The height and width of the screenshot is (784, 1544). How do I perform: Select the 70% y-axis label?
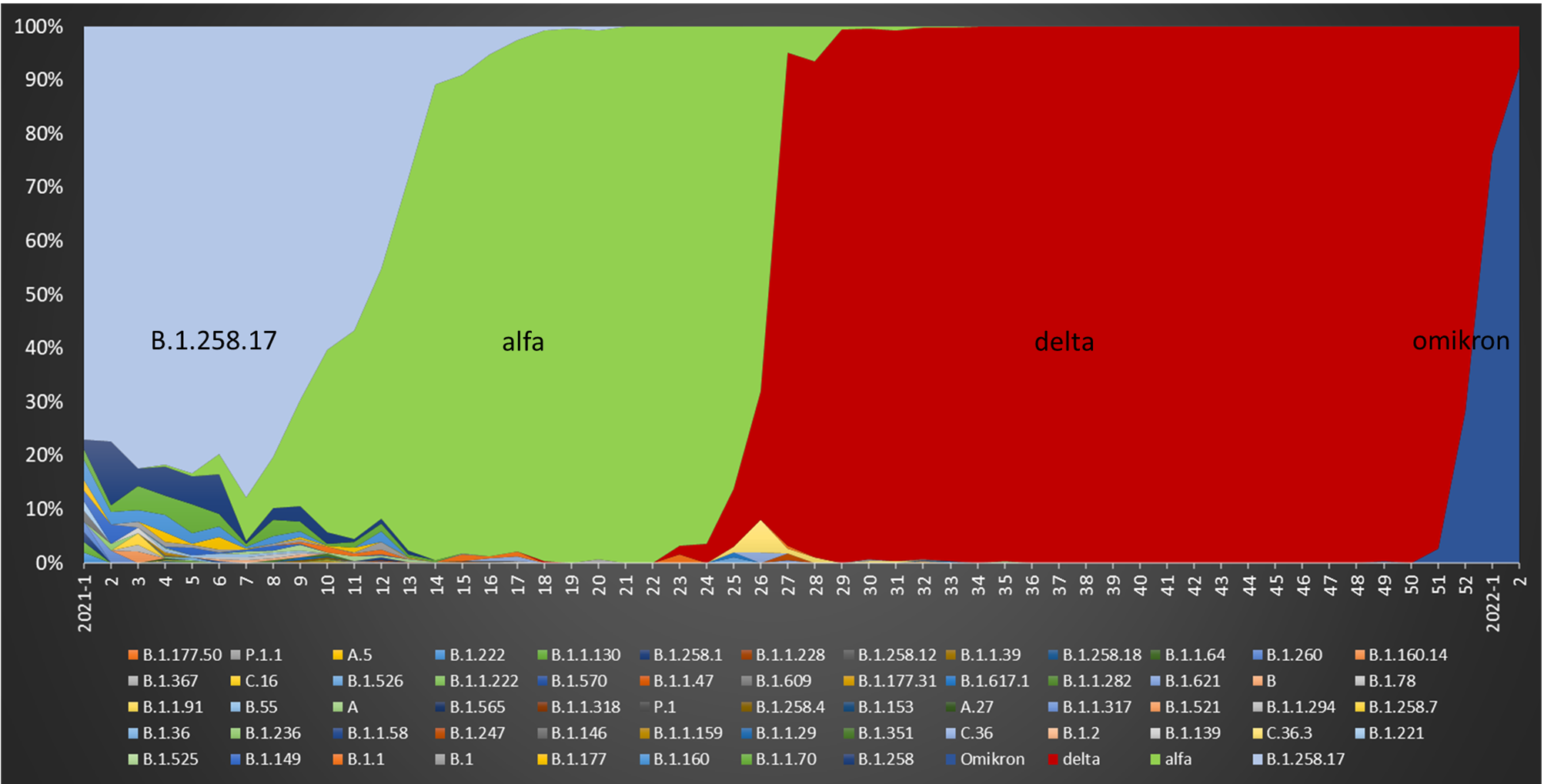[44, 187]
